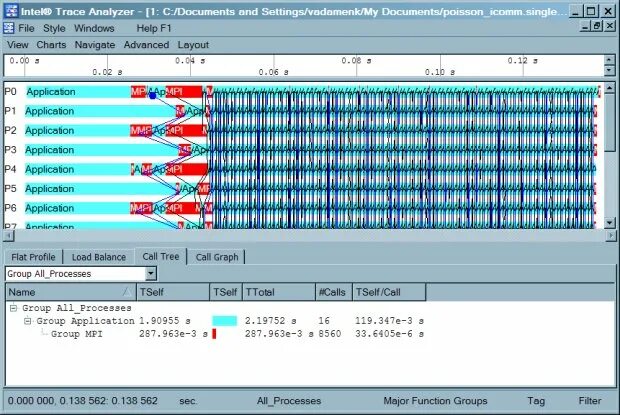This screenshot has height=415, width=620.
Task: Click the time scale down stepper arrow
Action: click(x=609, y=71)
